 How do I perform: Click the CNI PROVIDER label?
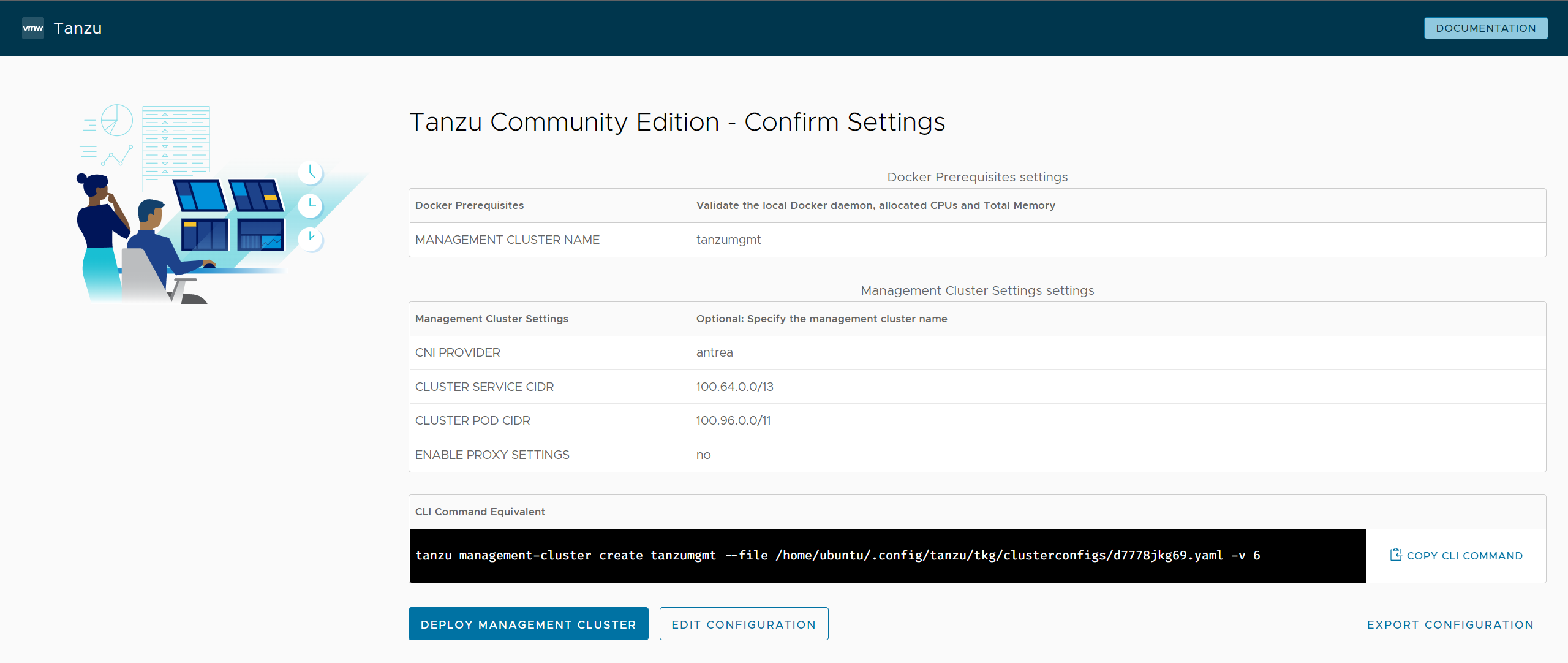click(458, 352)
